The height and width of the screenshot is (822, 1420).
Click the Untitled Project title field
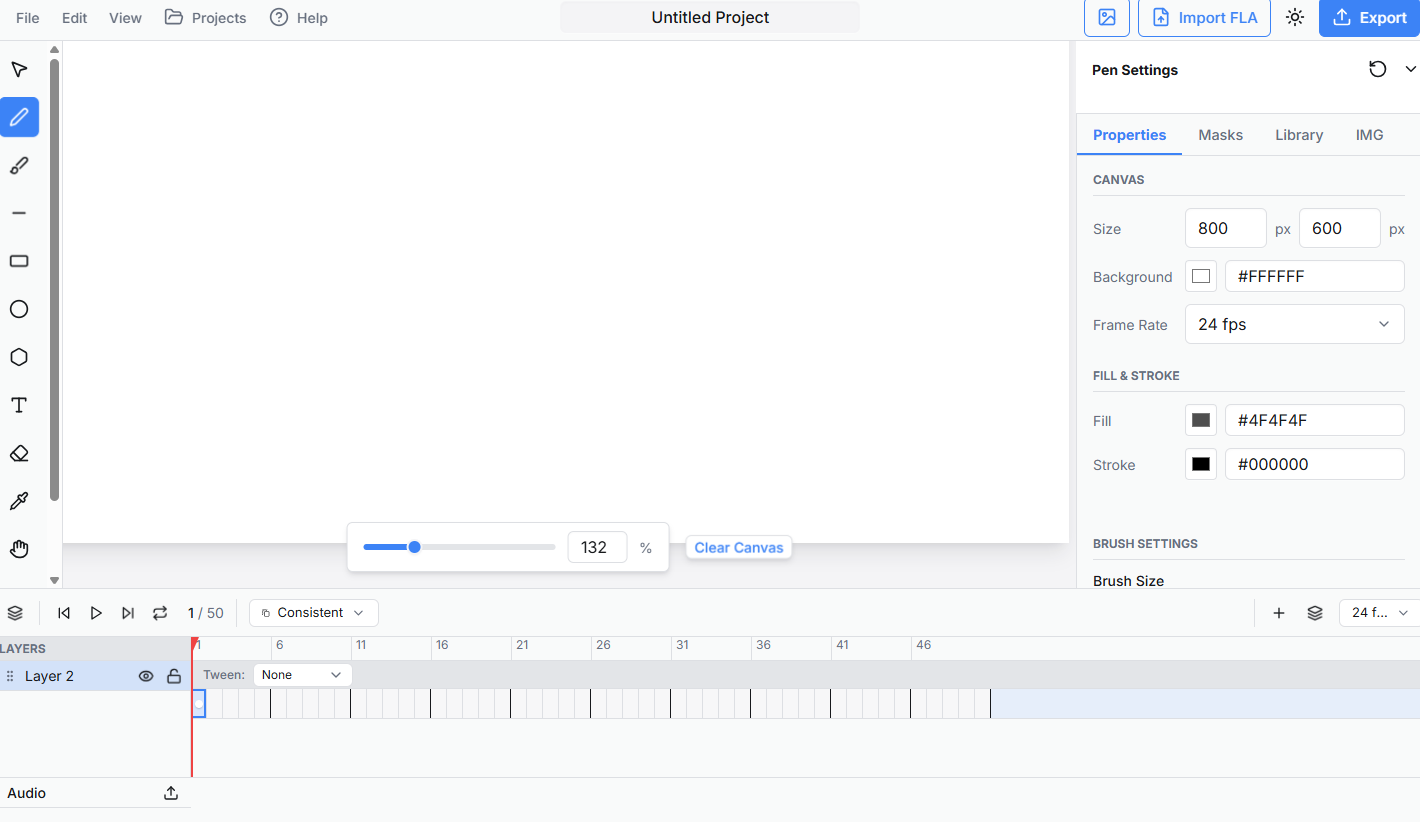coord(710,17)
